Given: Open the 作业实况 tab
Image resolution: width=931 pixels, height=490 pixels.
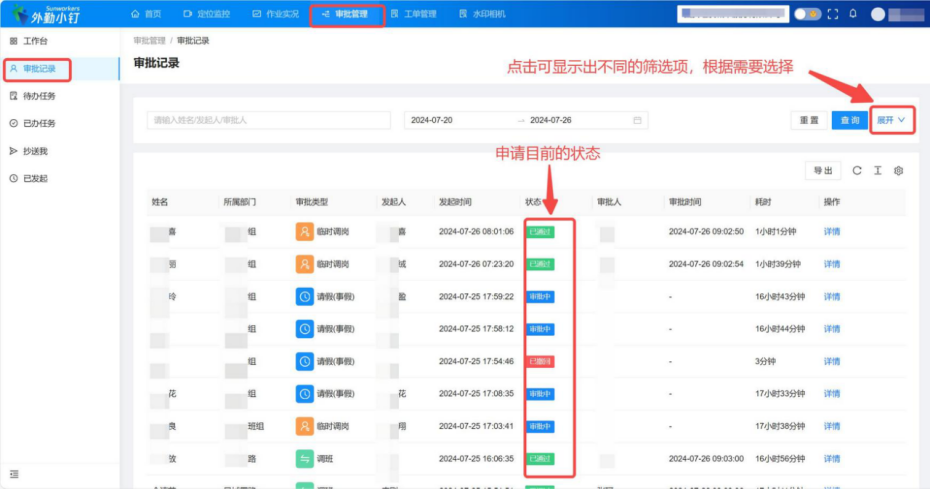Looking at the screenshot, I should click(x=276, y=14).
